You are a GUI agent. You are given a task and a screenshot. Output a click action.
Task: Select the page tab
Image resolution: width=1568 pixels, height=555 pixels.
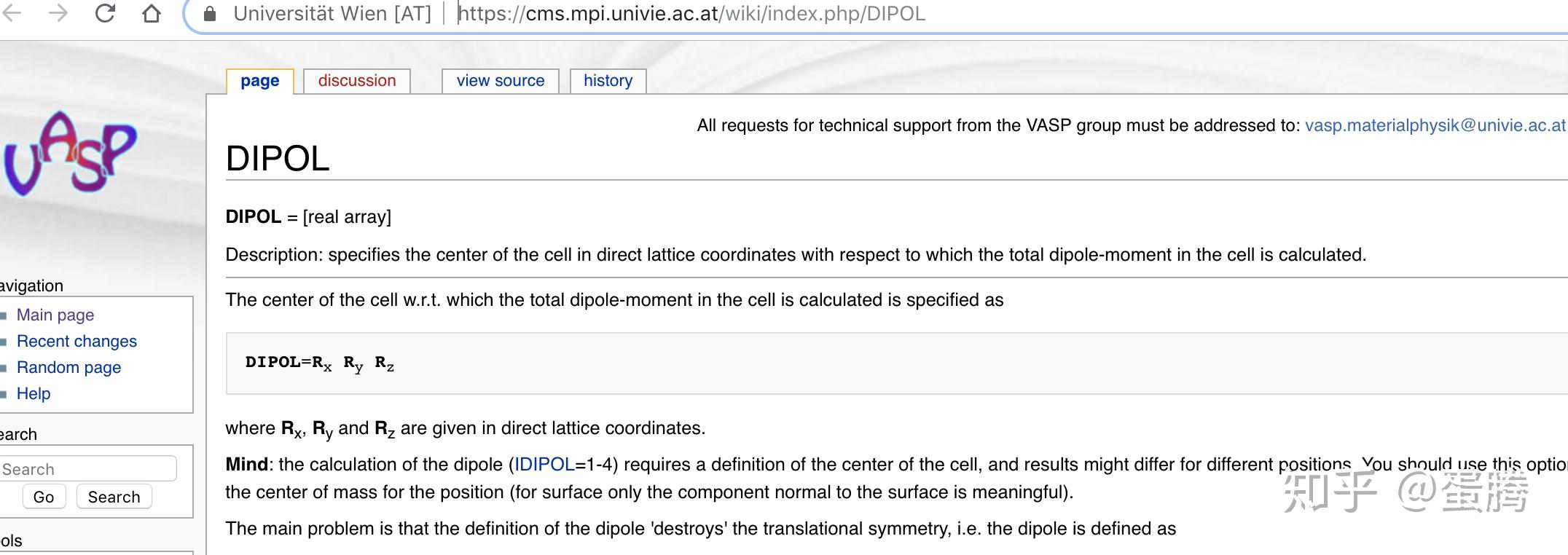(260, 81)
